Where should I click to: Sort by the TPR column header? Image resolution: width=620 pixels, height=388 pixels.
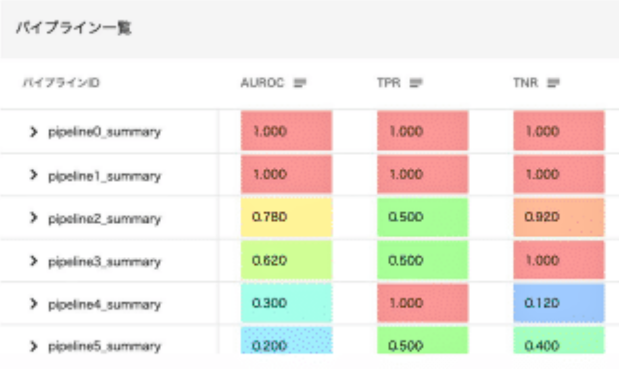coord(389,83)
